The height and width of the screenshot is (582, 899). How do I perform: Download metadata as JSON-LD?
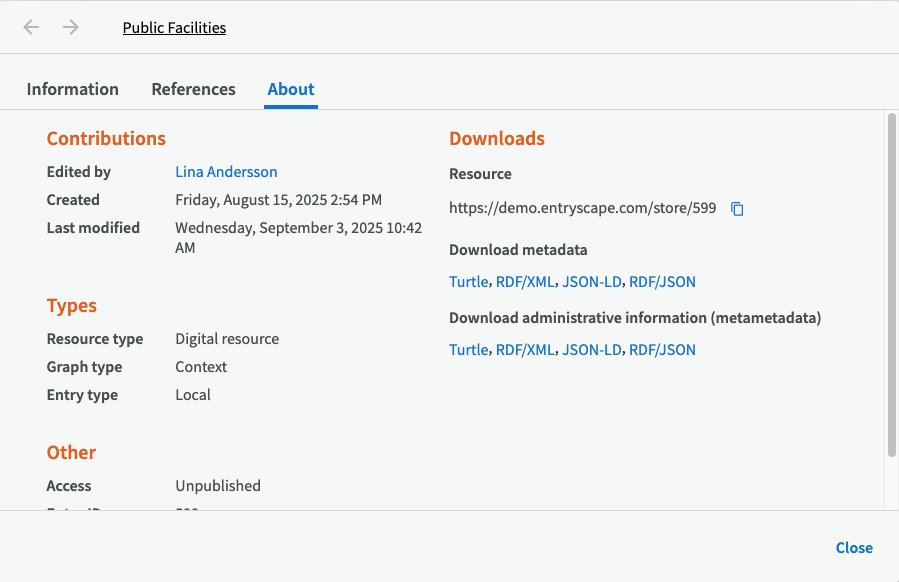592,282
